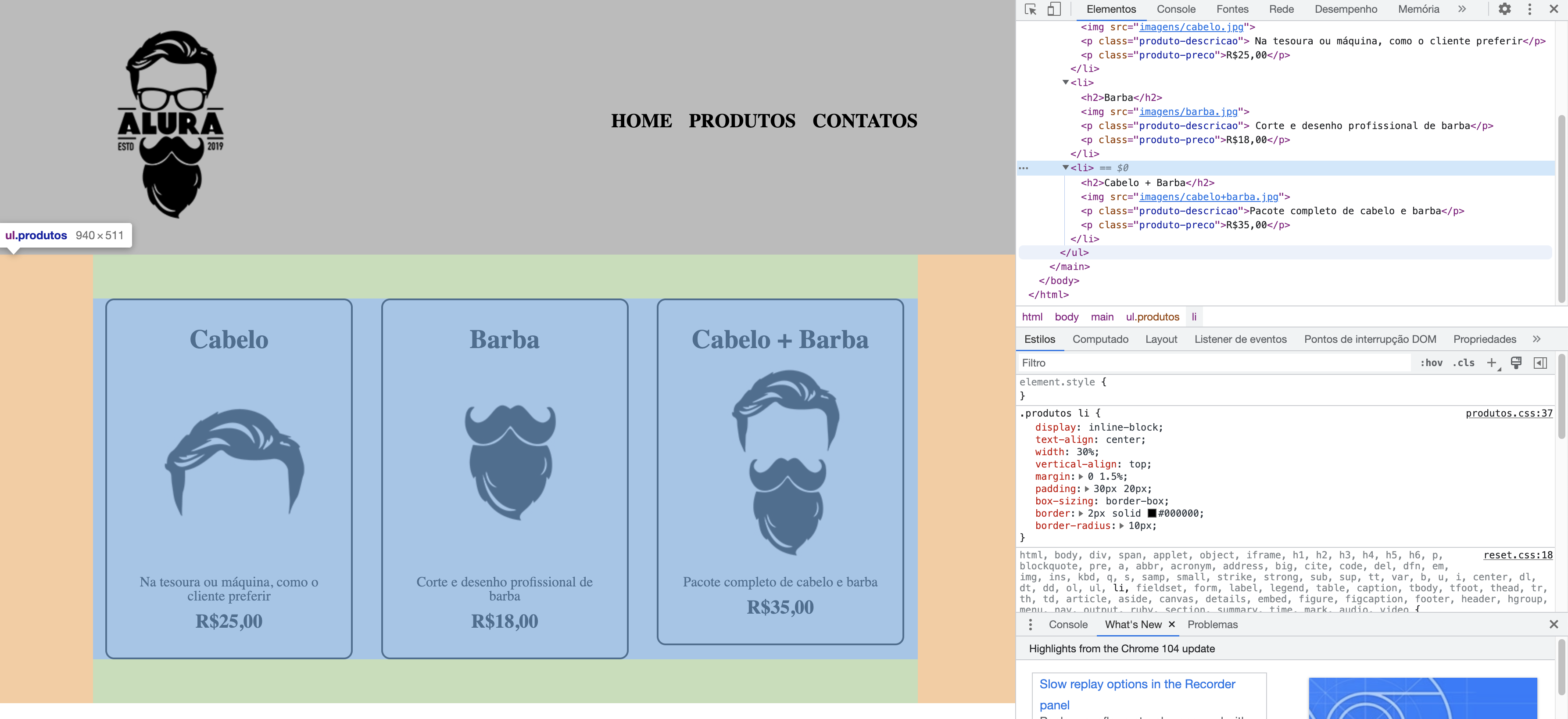Open the Rede tab
Viewport: 1568px width, 719px height.
[1282, 9]
